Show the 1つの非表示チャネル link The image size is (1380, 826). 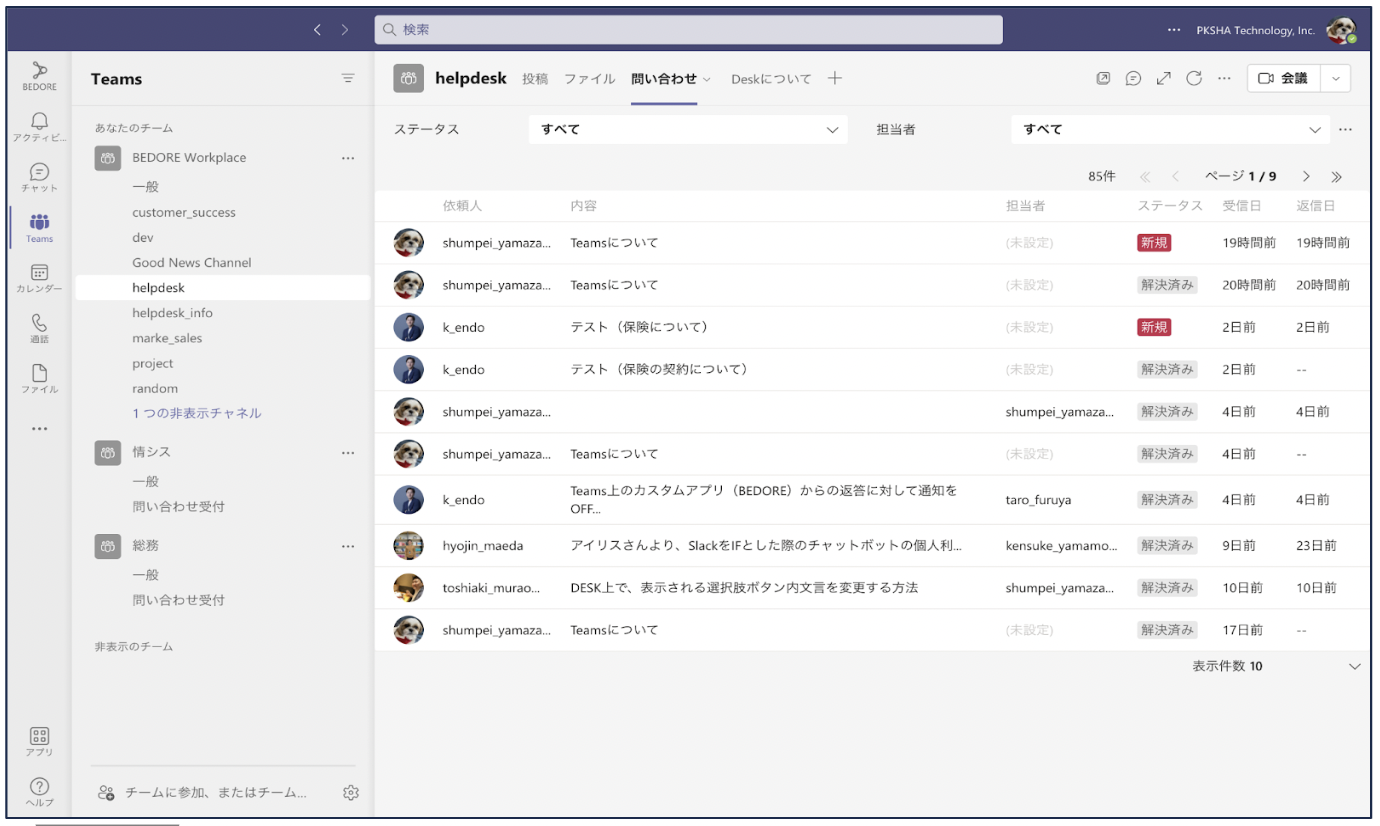point(197,413)
